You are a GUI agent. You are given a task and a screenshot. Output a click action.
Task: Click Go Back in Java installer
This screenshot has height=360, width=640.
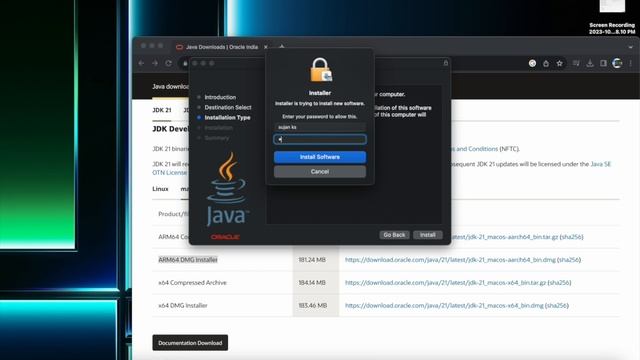[x=394, y=235]
